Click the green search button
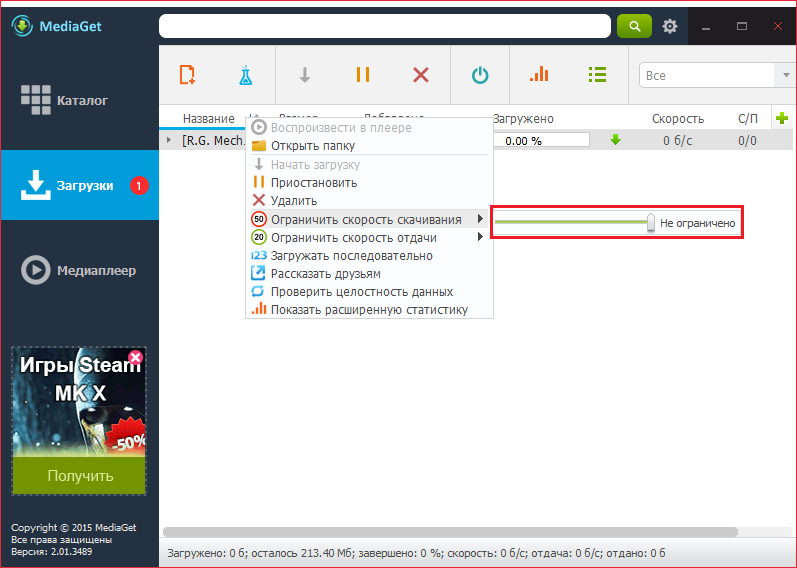Image resolution: width=797 pixels, height=568 pixels. [634, 26]
